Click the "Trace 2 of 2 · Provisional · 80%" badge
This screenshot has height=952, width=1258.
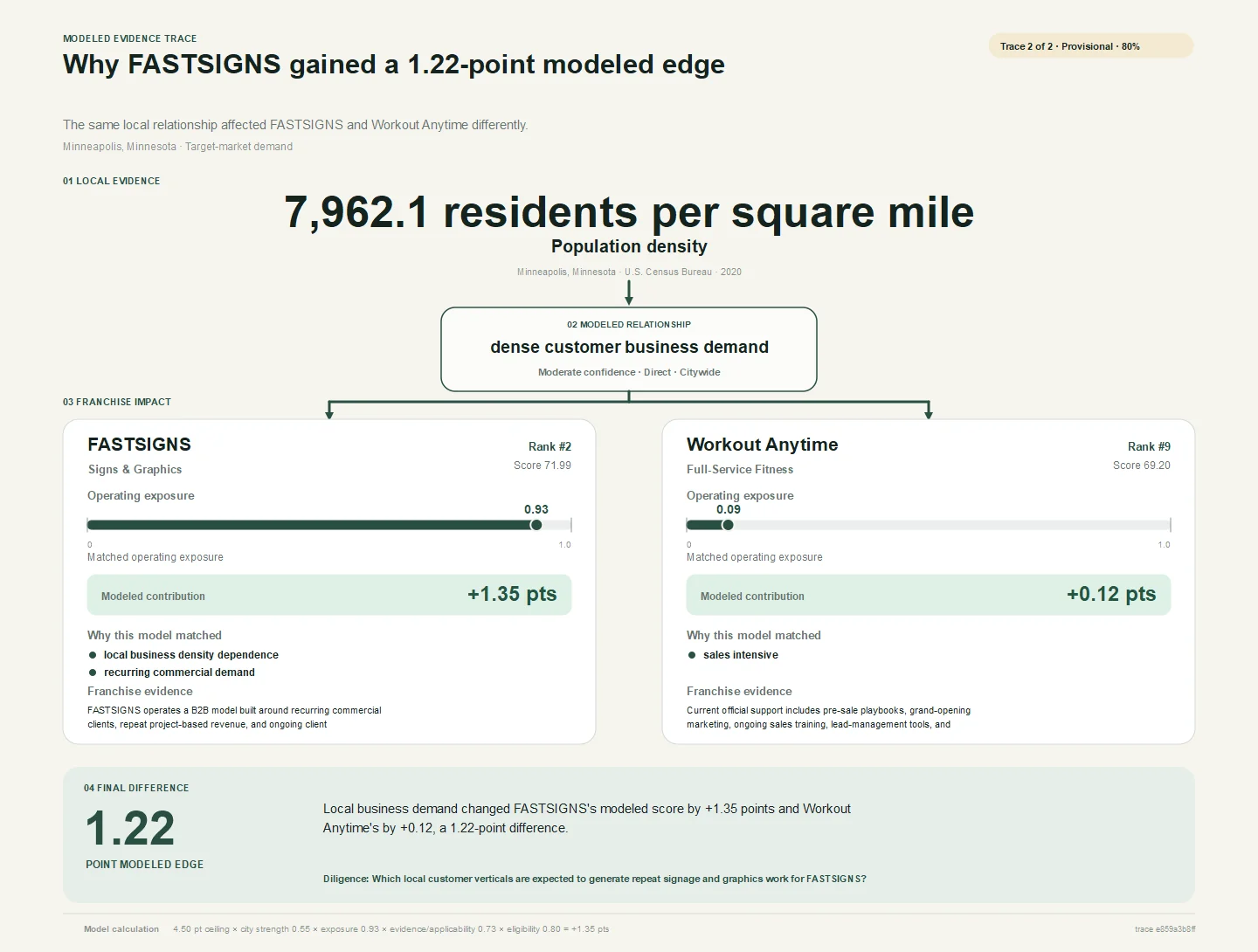(x=1091, y=46)
